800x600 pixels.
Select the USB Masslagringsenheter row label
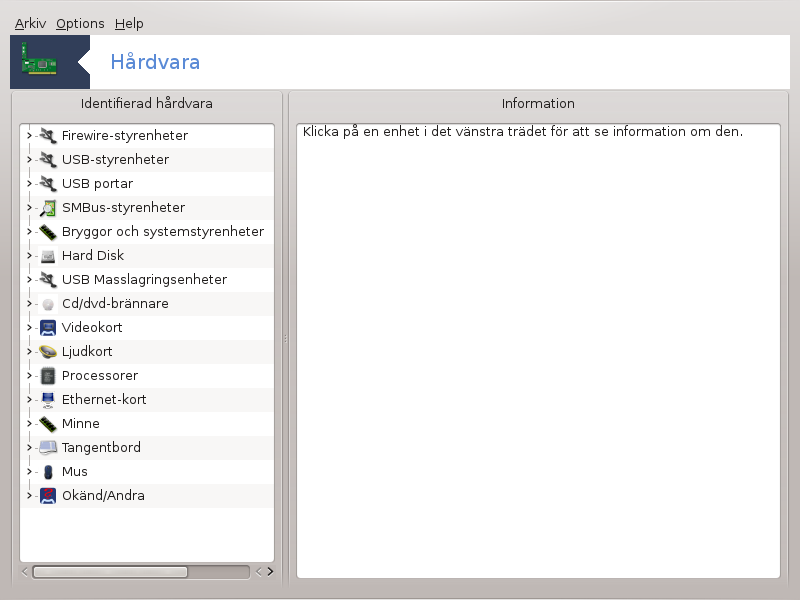click(x=144, y=280)
